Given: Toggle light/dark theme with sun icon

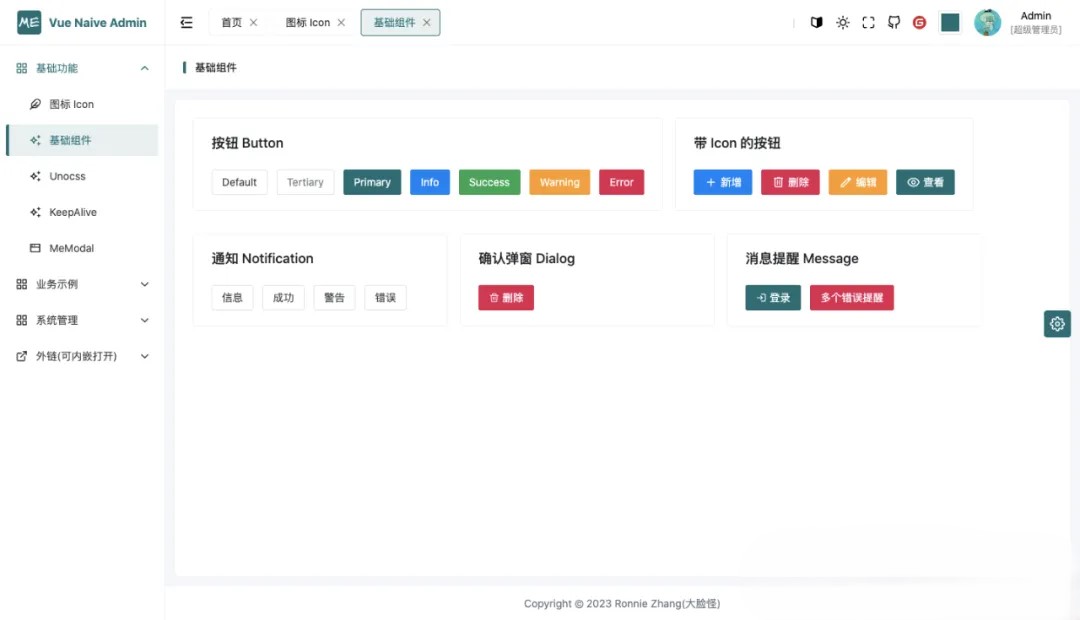Looking at the screenshot, I should coord(842,23).
